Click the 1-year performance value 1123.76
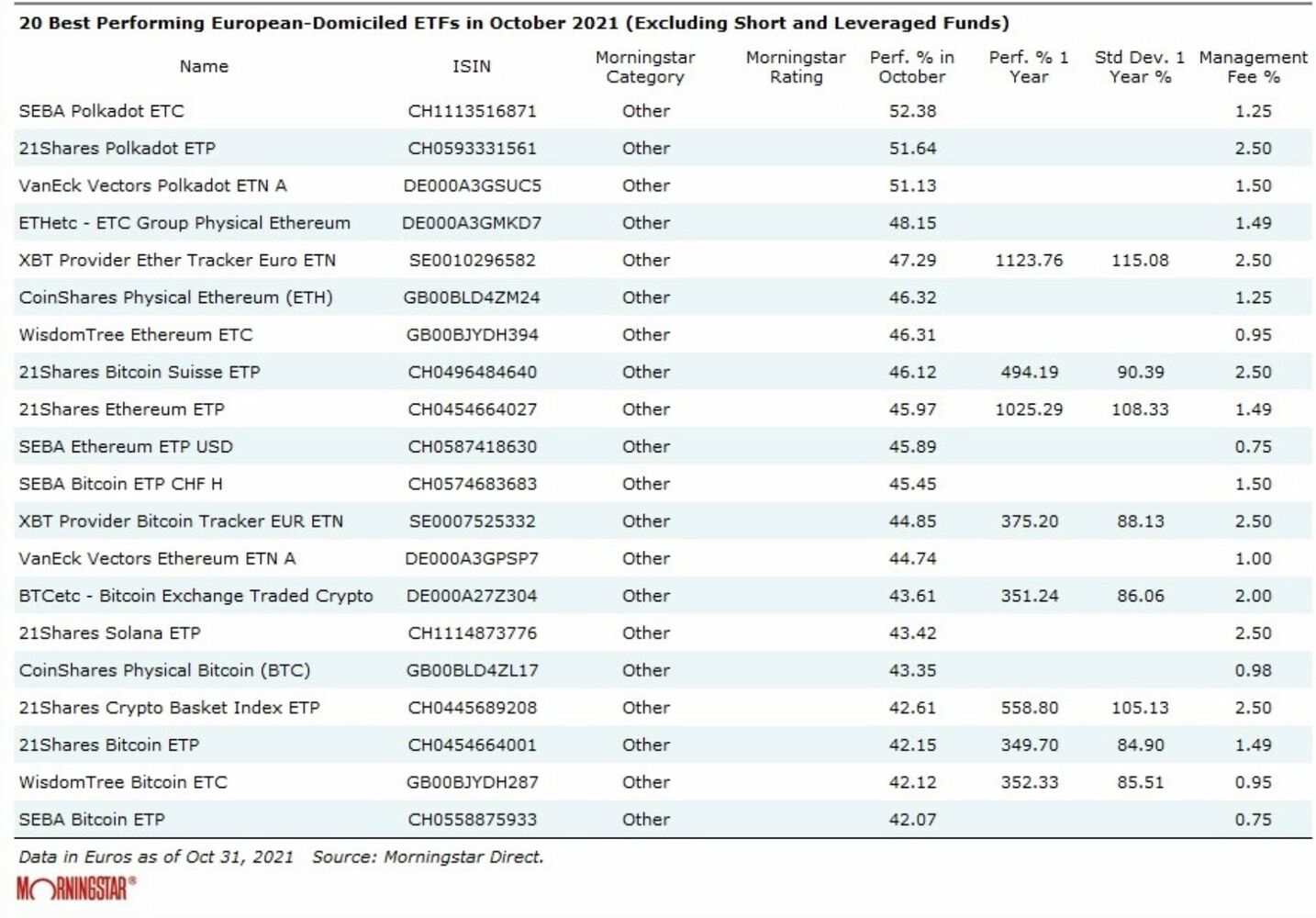 1029,260
